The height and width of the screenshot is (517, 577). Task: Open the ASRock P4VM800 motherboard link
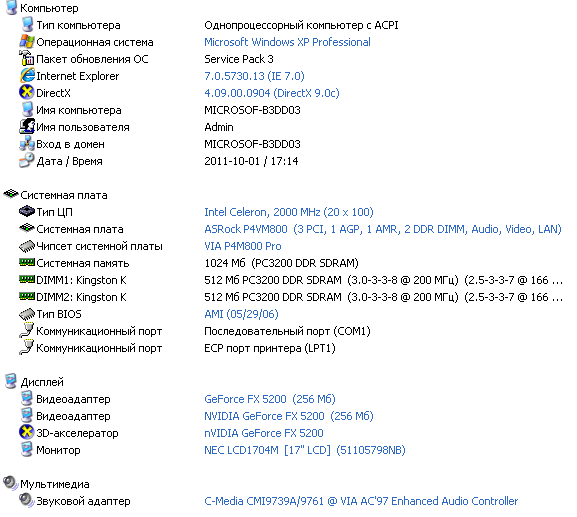[x=383, y=229]
